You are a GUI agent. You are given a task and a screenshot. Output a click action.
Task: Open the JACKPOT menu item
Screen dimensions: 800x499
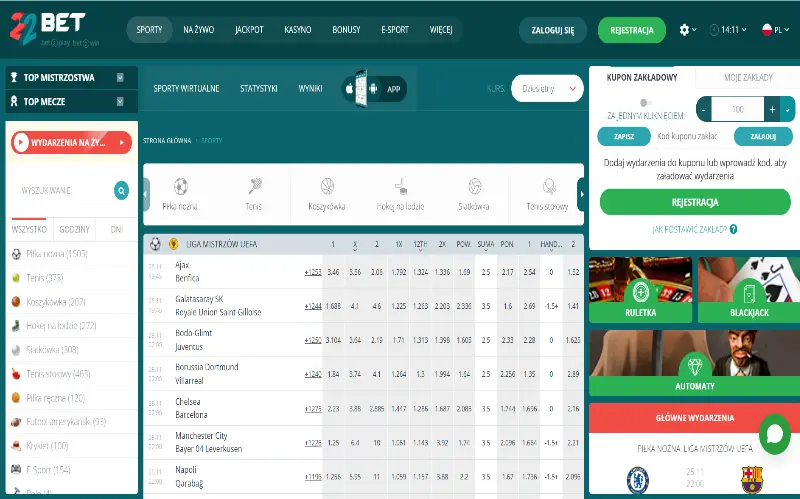249,30
